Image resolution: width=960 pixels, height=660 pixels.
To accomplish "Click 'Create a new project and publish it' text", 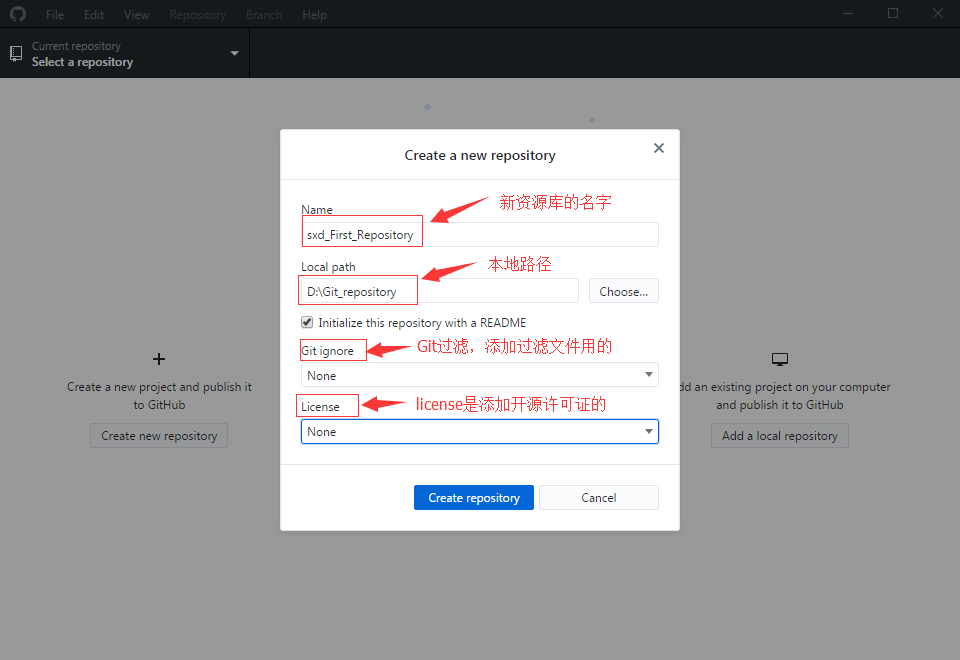I will [x=159, y=387].
